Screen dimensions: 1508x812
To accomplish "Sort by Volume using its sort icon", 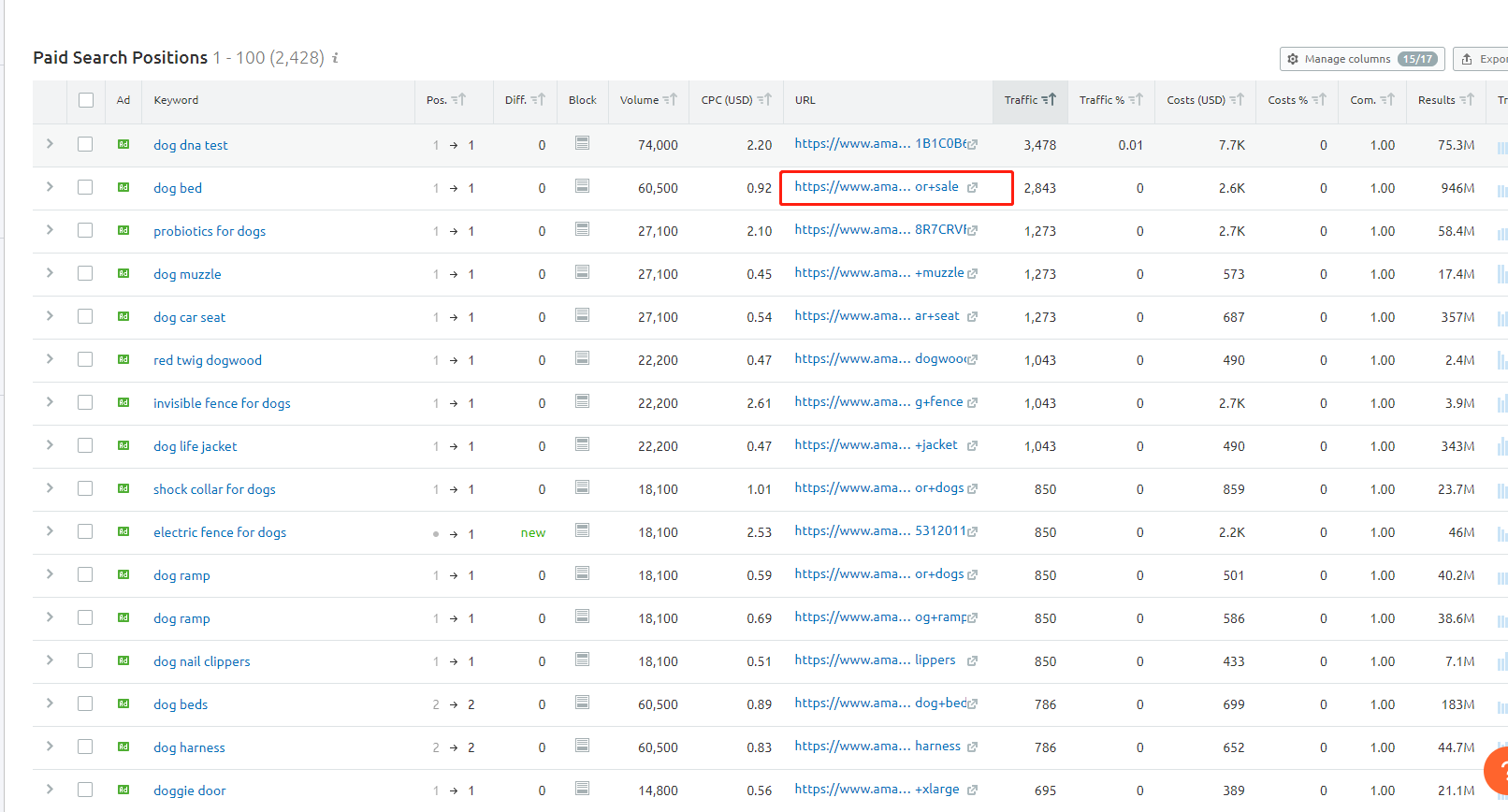I will [670, 100].
